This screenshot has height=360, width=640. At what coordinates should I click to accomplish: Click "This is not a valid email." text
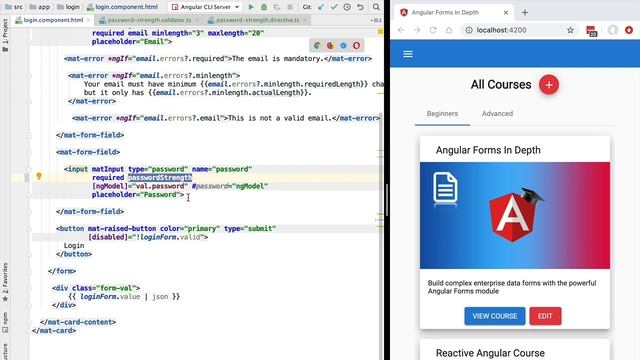point(280,118)
